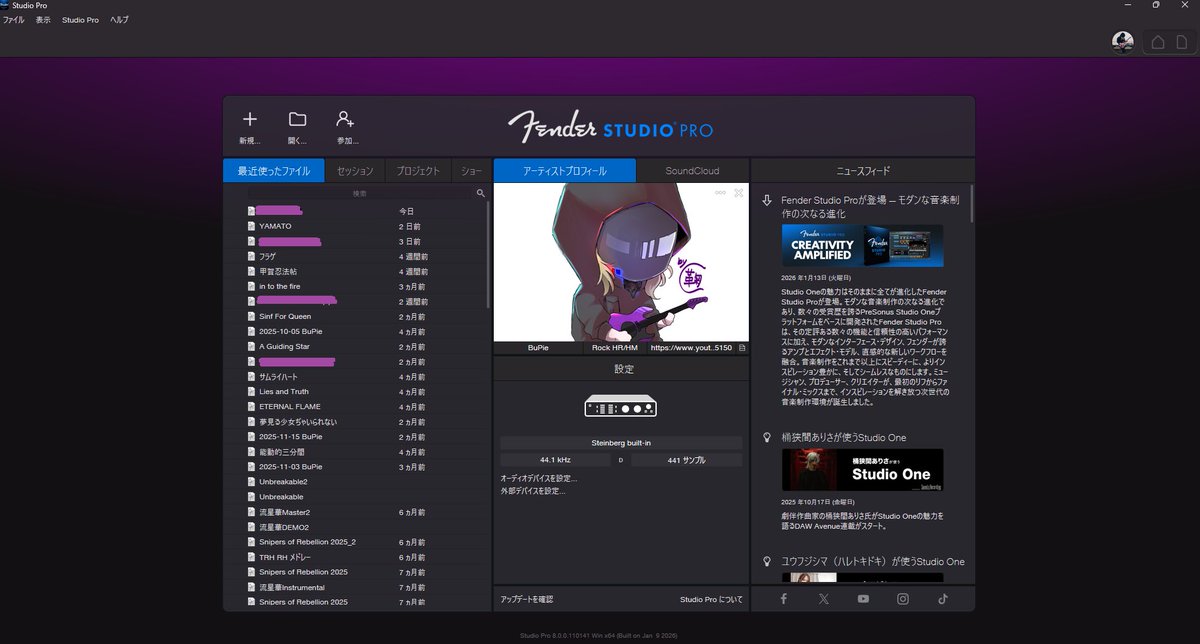
Task: Open the ヘルプ menu
Action: click(x=119, y=20)
